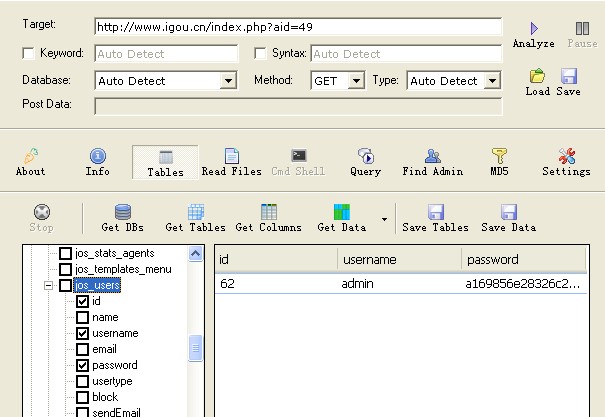Click the tree scroll up arrow

(195, 253)
